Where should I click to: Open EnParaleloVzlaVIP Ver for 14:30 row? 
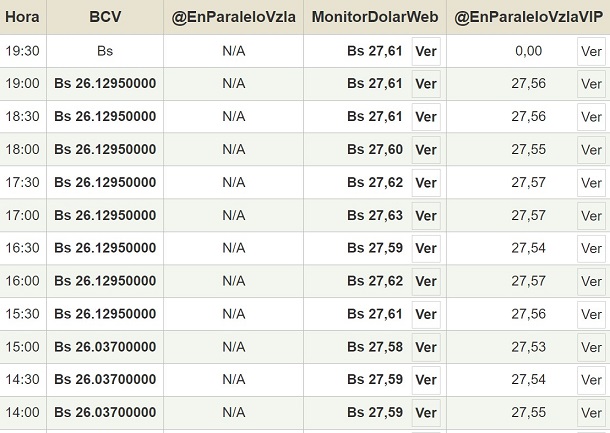[x=591, y=381]
